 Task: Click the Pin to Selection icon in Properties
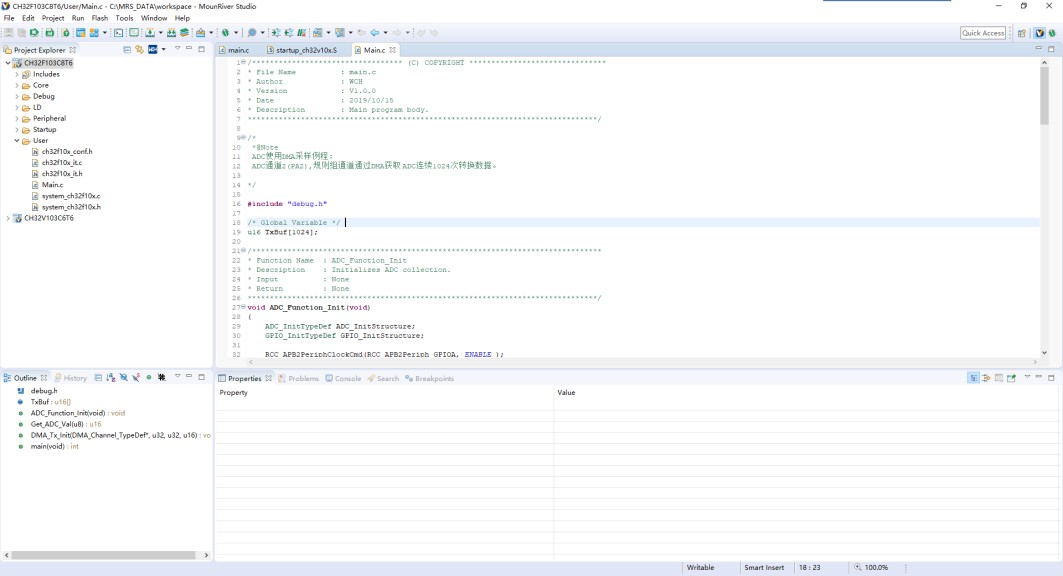[x=1011, y=377]
